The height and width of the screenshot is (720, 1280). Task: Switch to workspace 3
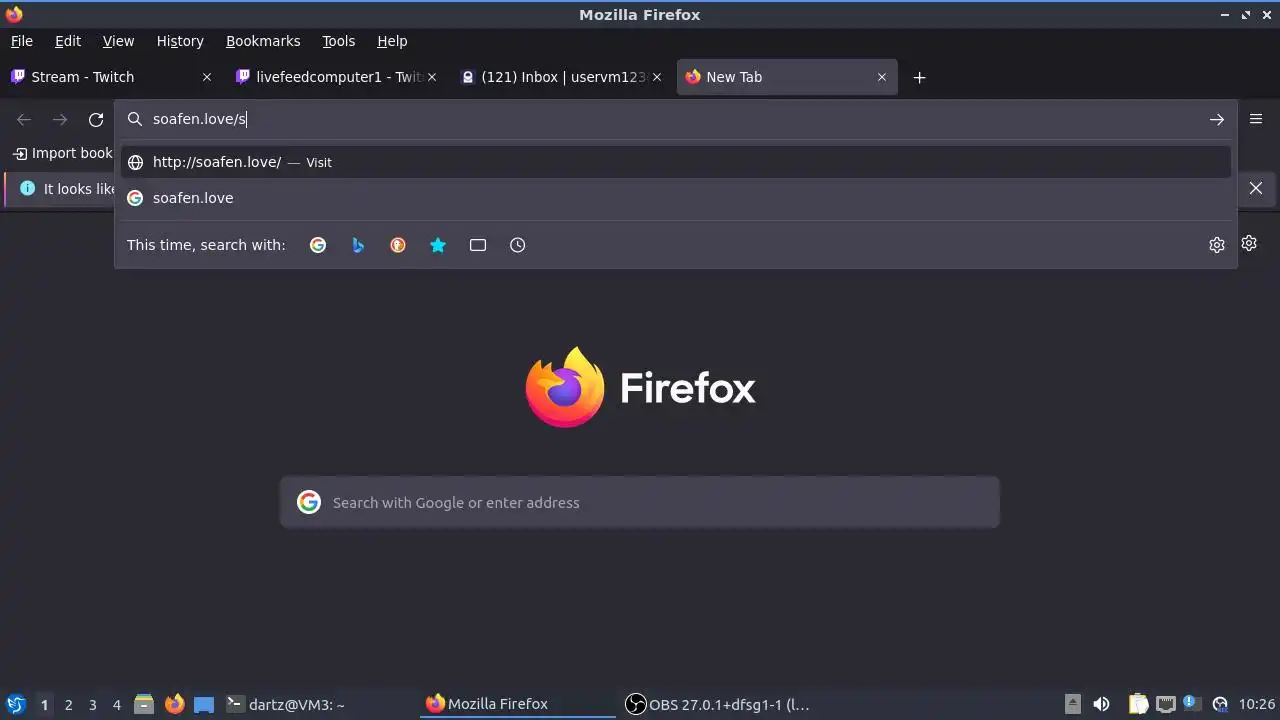coord(92,704)
